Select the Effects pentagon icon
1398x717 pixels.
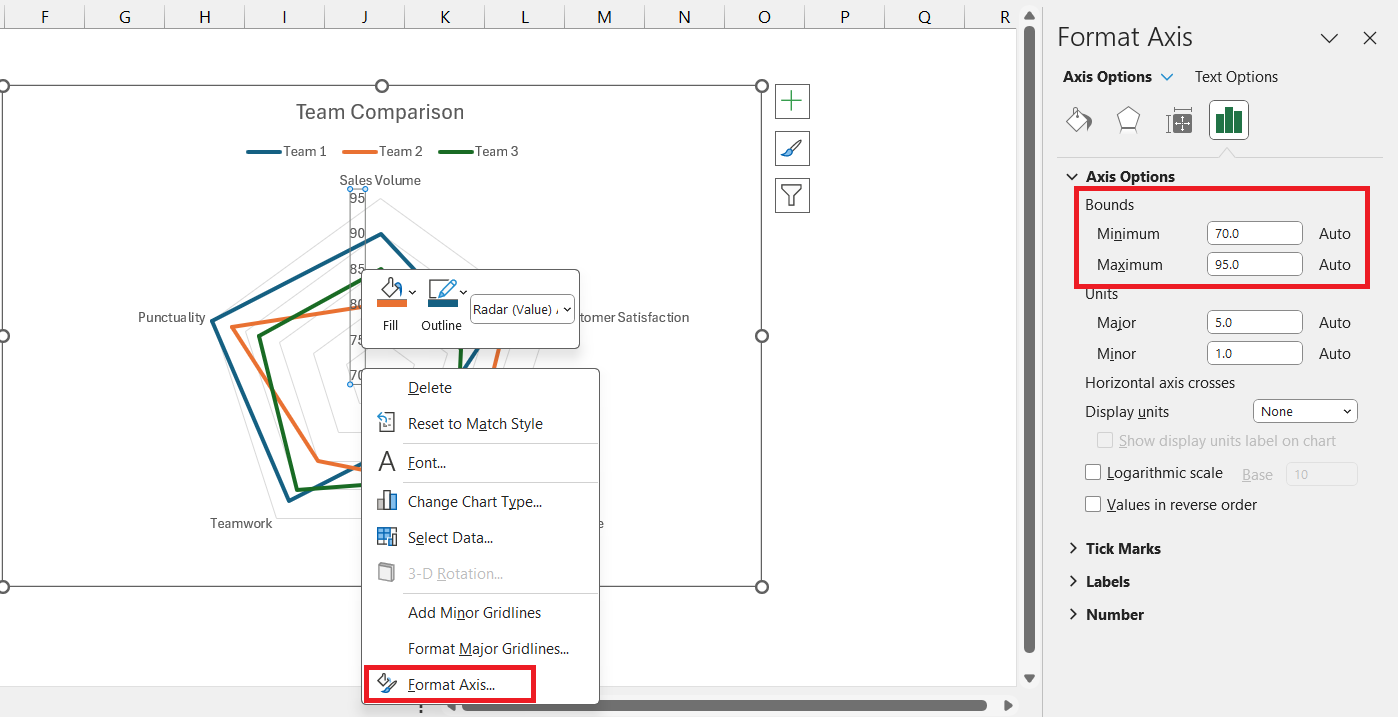pyautogui.click(x=1128, y=121)
